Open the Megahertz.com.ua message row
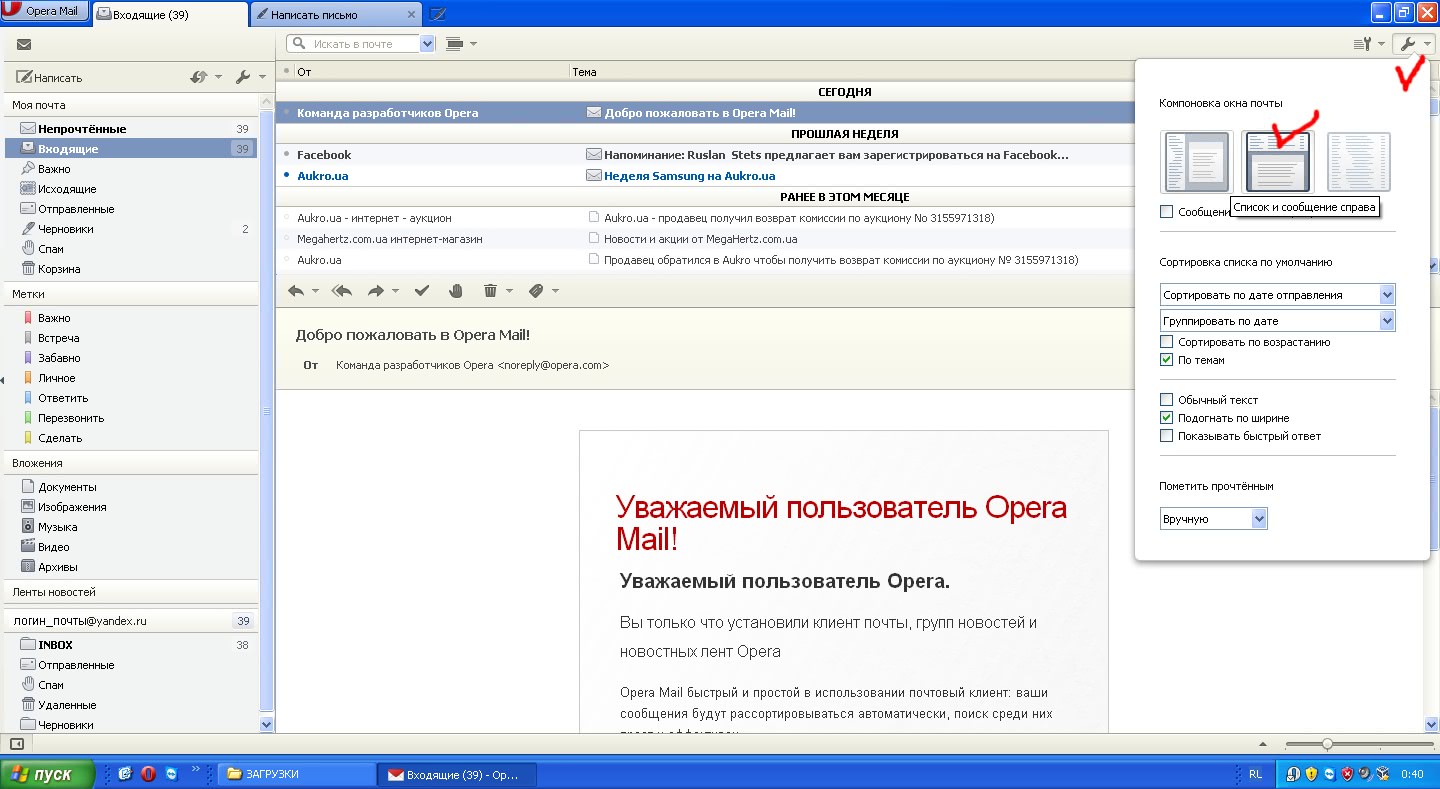This screenshot has width=1440, height=789. 705,239
